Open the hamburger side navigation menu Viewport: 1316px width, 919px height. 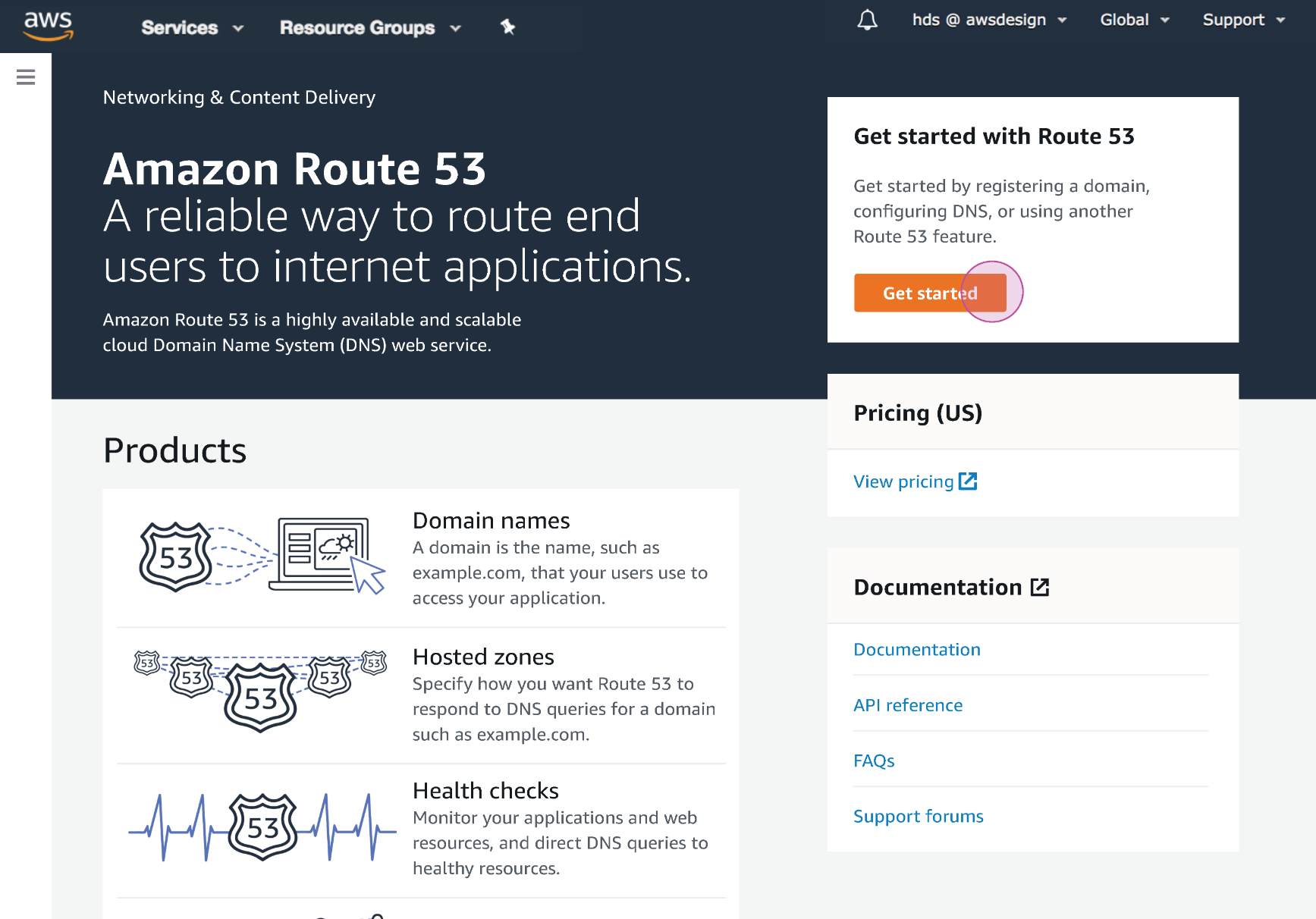coord(26,77)
